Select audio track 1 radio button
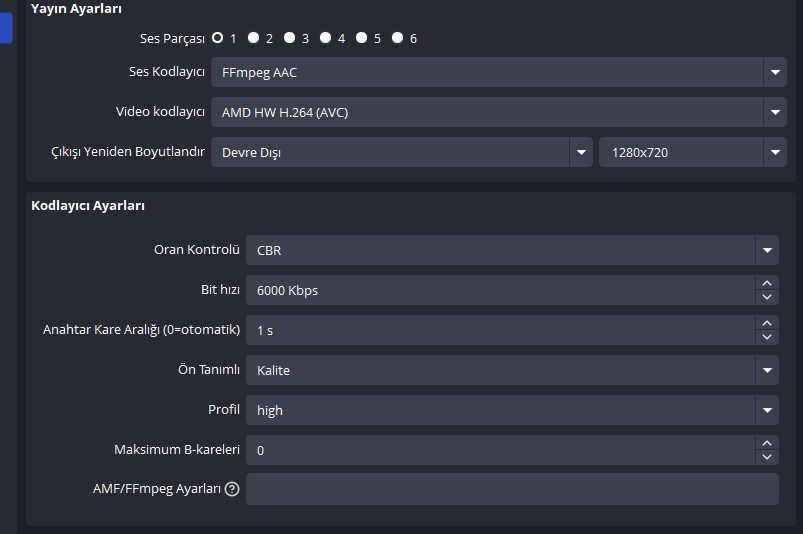The image size is (803, 534). tap(217, 38)
